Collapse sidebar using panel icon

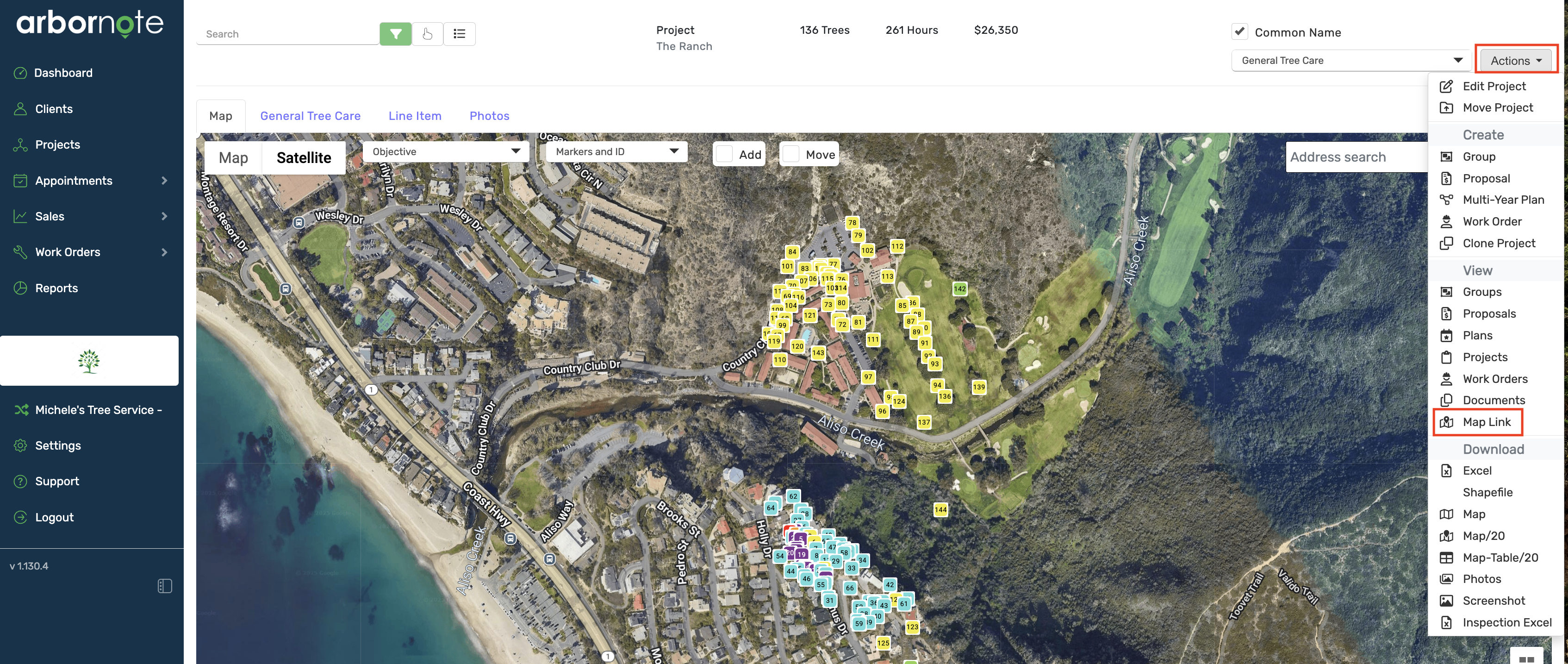(x=164, y=585)
